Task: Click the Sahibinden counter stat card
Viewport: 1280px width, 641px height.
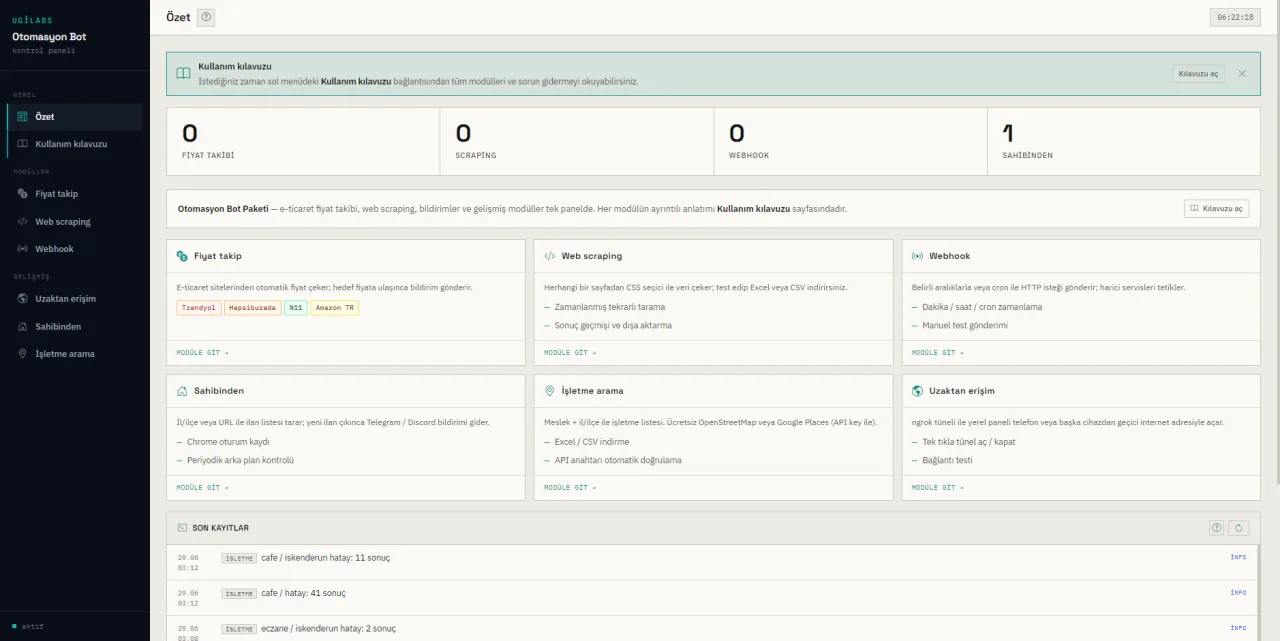Action: click(x=1123, y=142)
